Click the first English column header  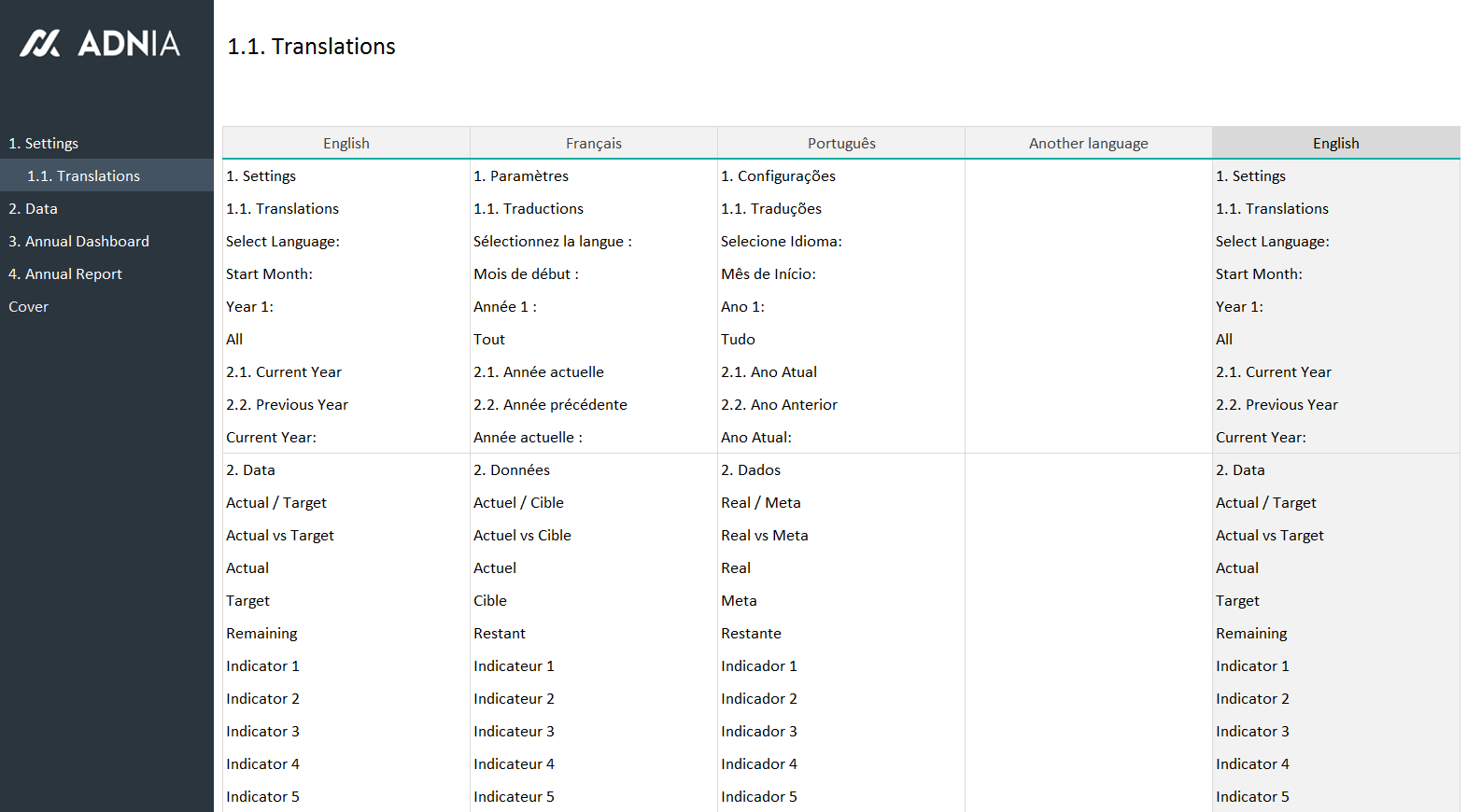point(346,144)
